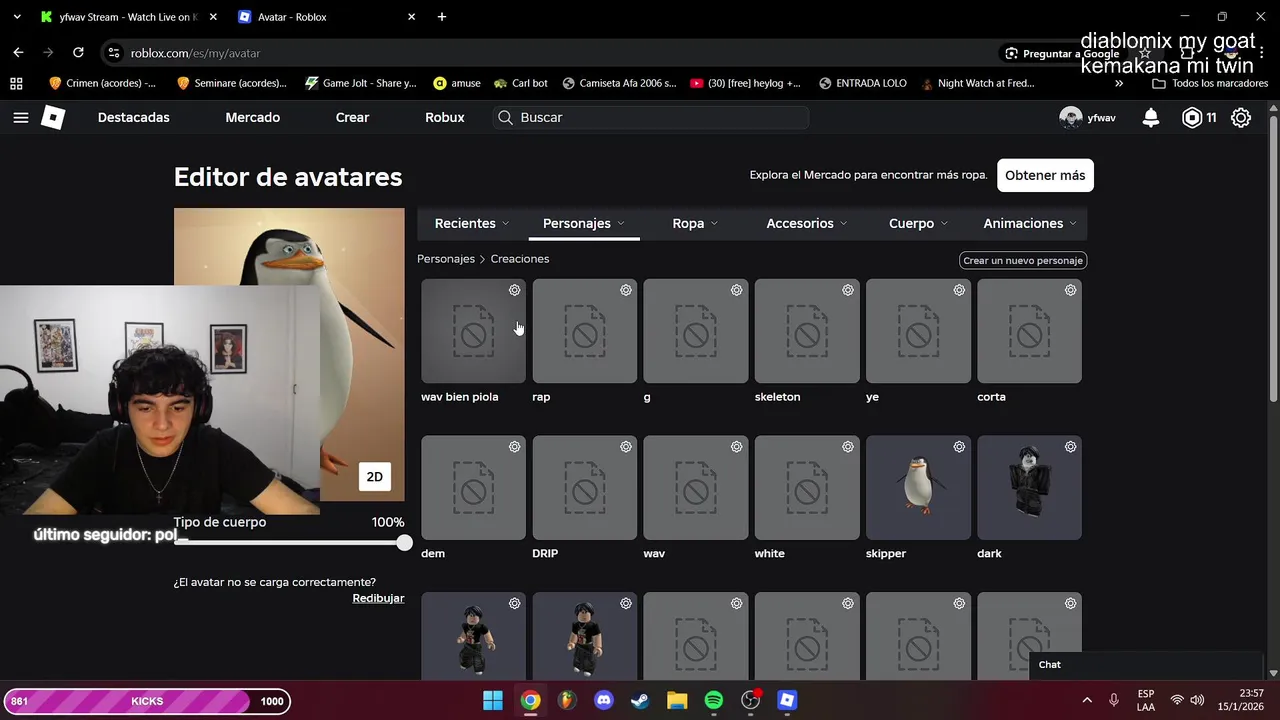
Task: Expand the Animaciones dropdown
Action: (1030, 224)
